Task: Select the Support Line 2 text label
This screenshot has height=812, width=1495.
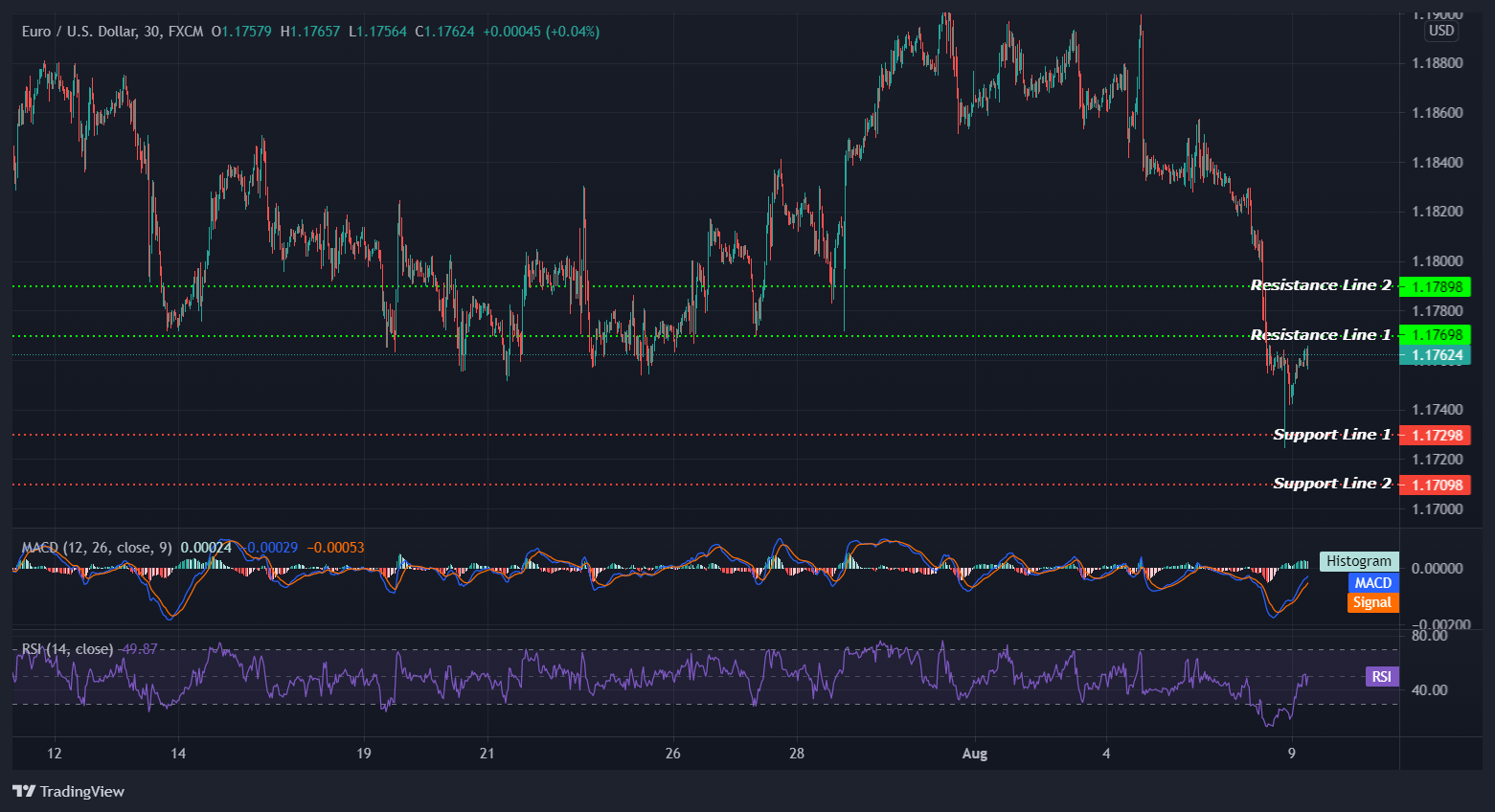Action: 1331,483
